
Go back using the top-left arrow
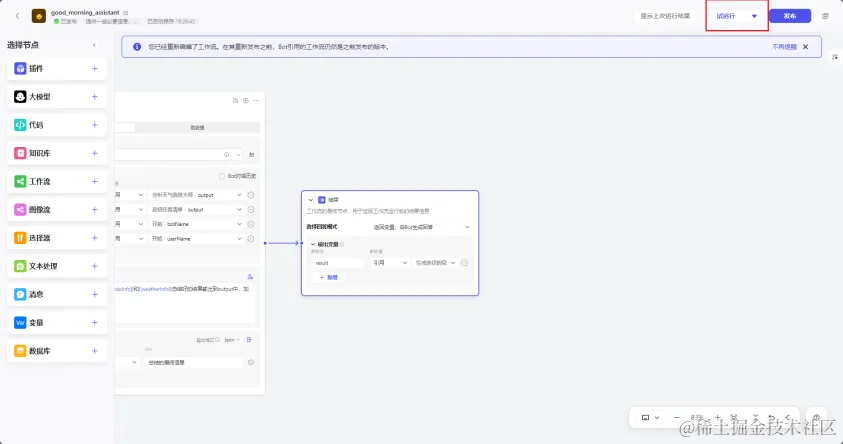coord(18,16)
